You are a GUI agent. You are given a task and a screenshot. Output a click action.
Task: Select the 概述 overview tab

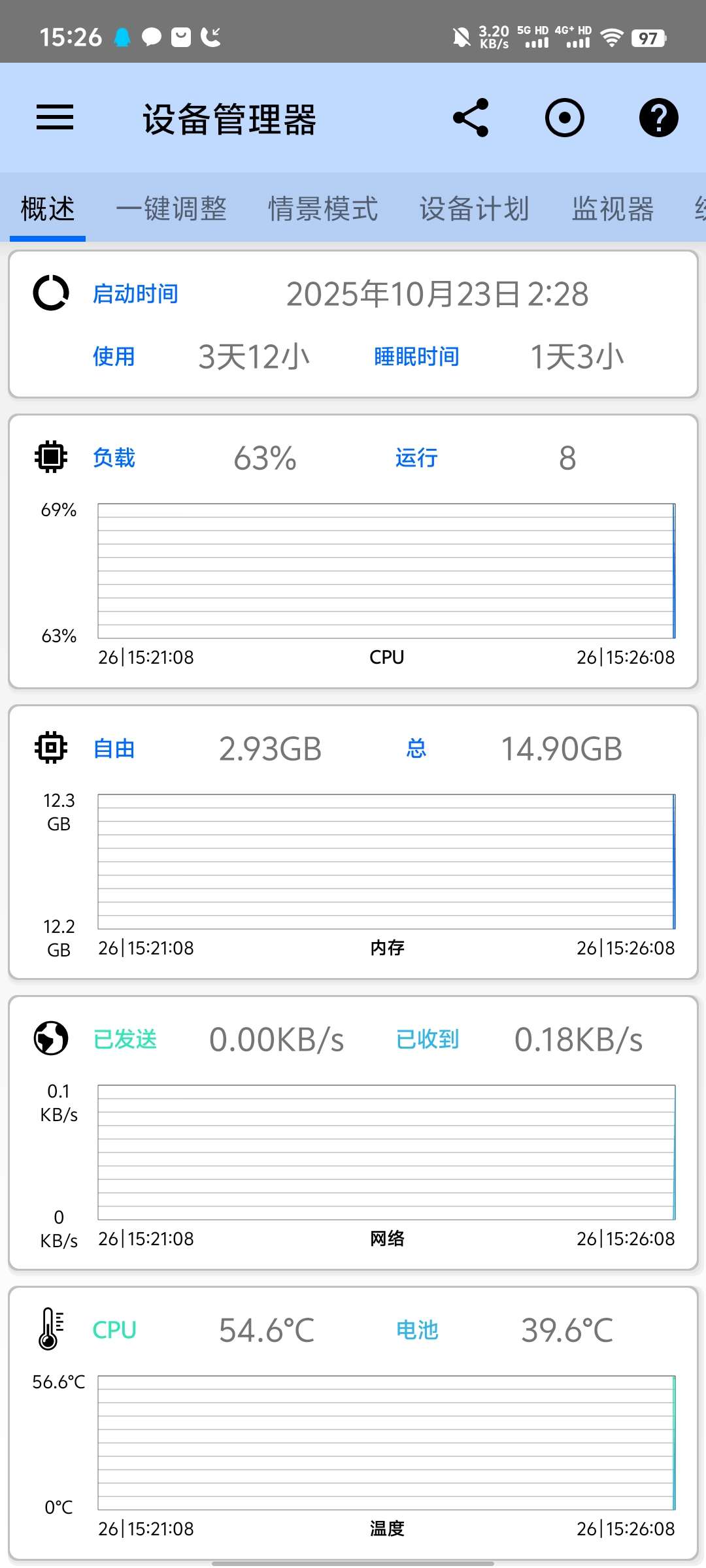48,209
